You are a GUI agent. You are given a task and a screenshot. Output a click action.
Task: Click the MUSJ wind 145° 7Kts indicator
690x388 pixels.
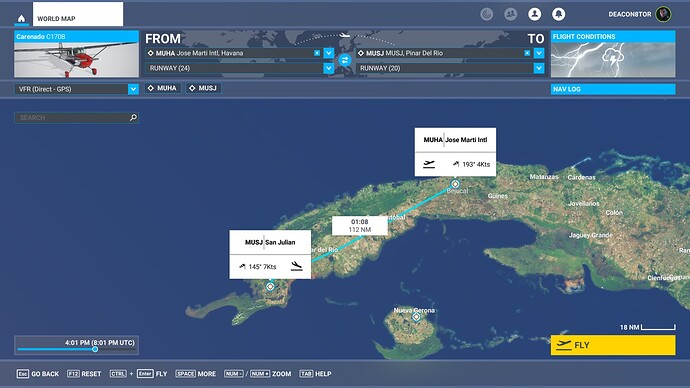pos(257,267)
